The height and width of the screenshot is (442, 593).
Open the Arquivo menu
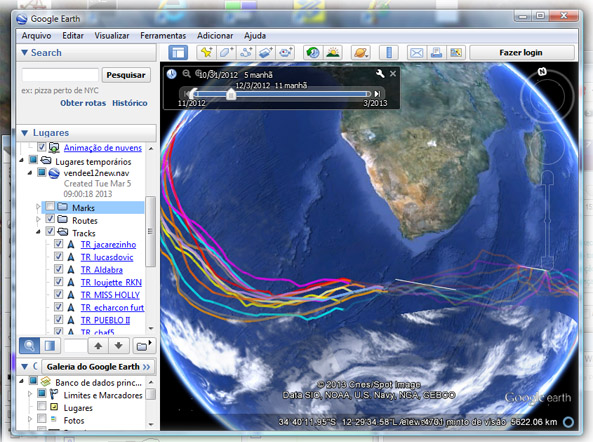36,36
